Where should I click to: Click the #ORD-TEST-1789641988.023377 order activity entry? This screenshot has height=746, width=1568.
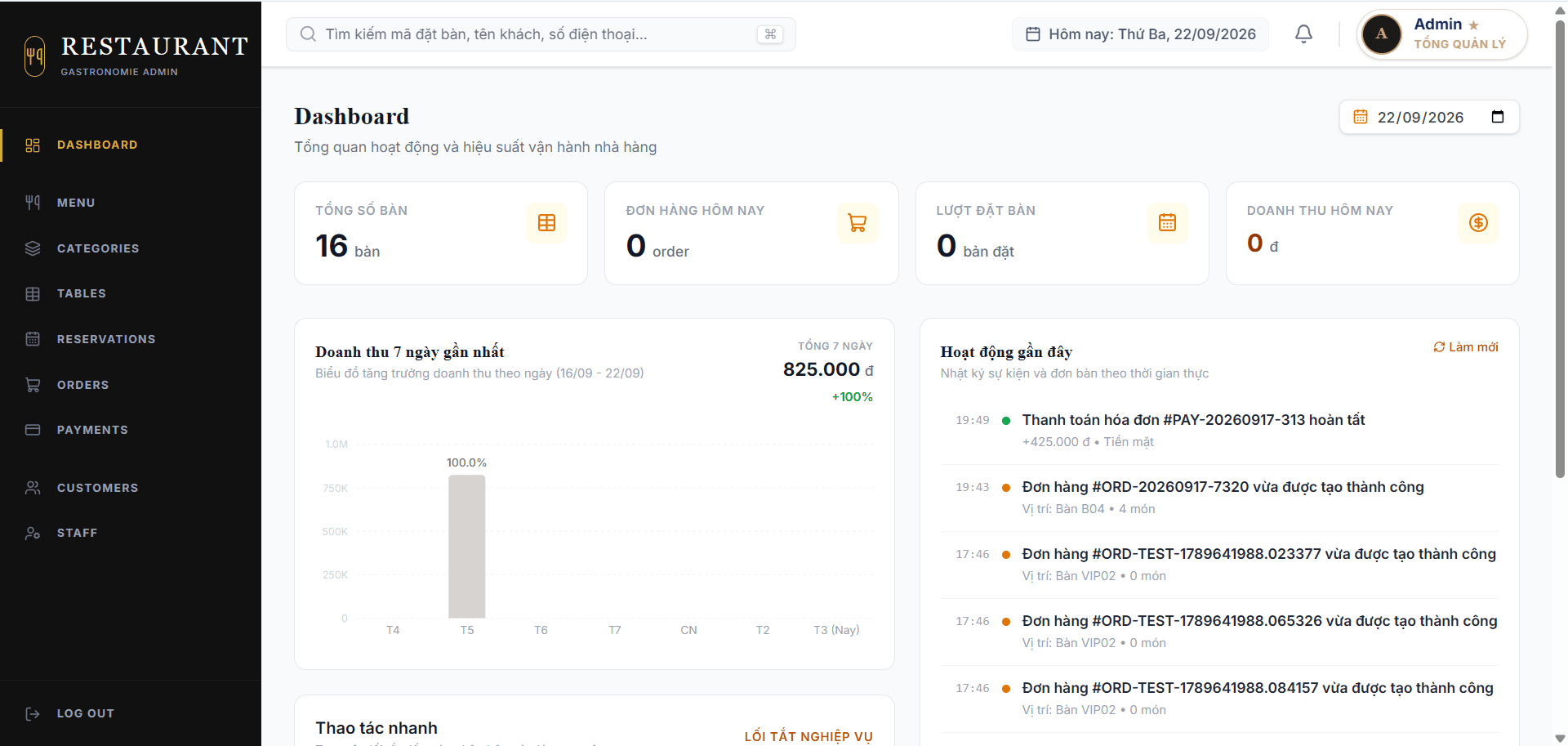pos(1219,565)
